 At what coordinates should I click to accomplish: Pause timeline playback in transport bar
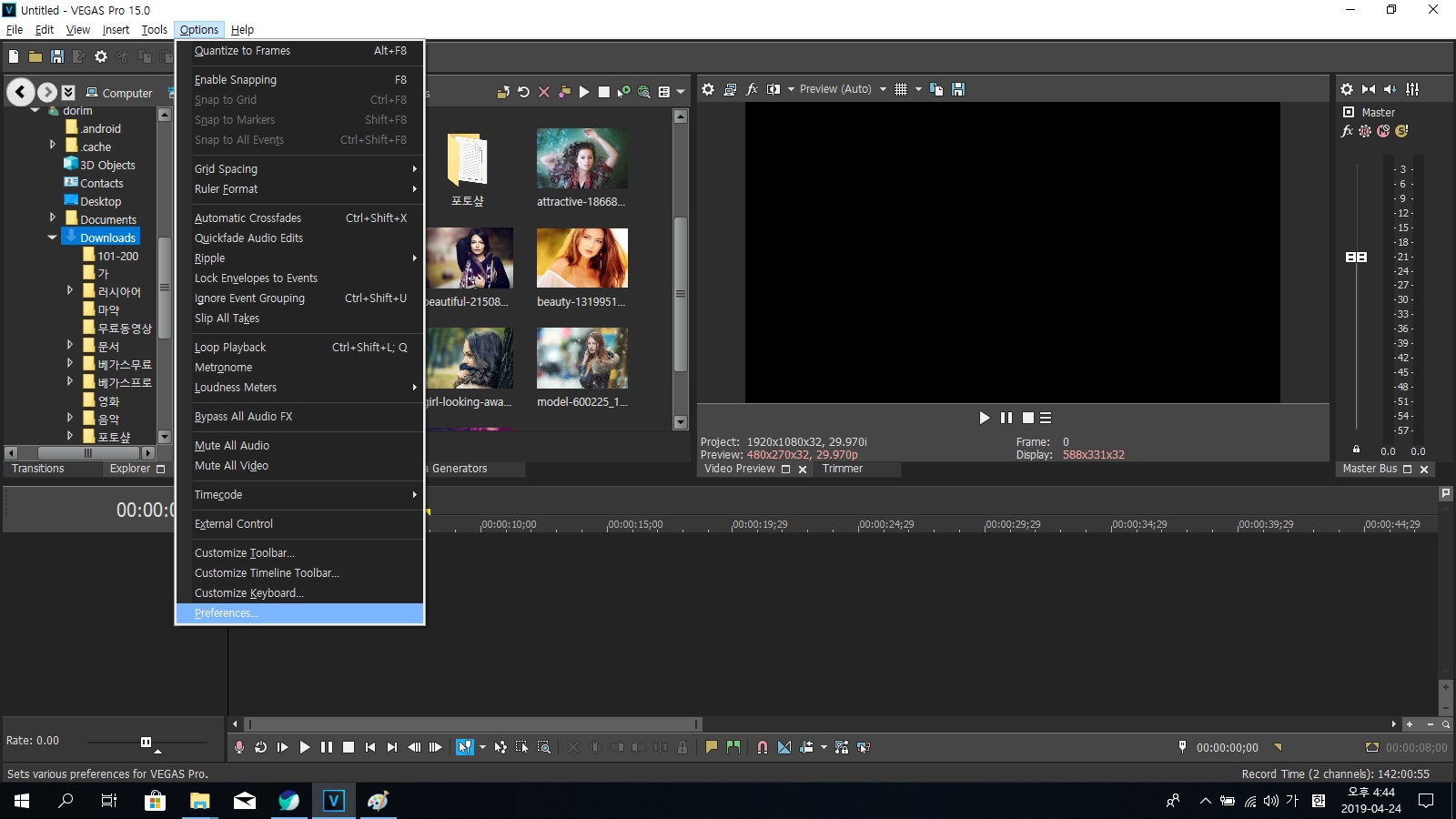click(x=327, y=747)
